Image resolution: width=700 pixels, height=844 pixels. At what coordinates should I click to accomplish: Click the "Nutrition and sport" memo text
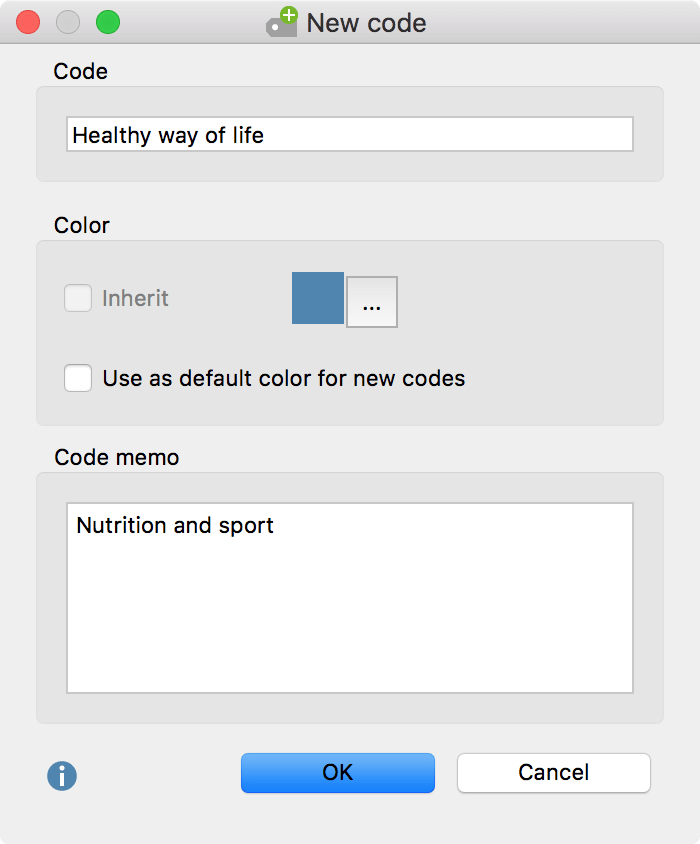tap(175, 525)
